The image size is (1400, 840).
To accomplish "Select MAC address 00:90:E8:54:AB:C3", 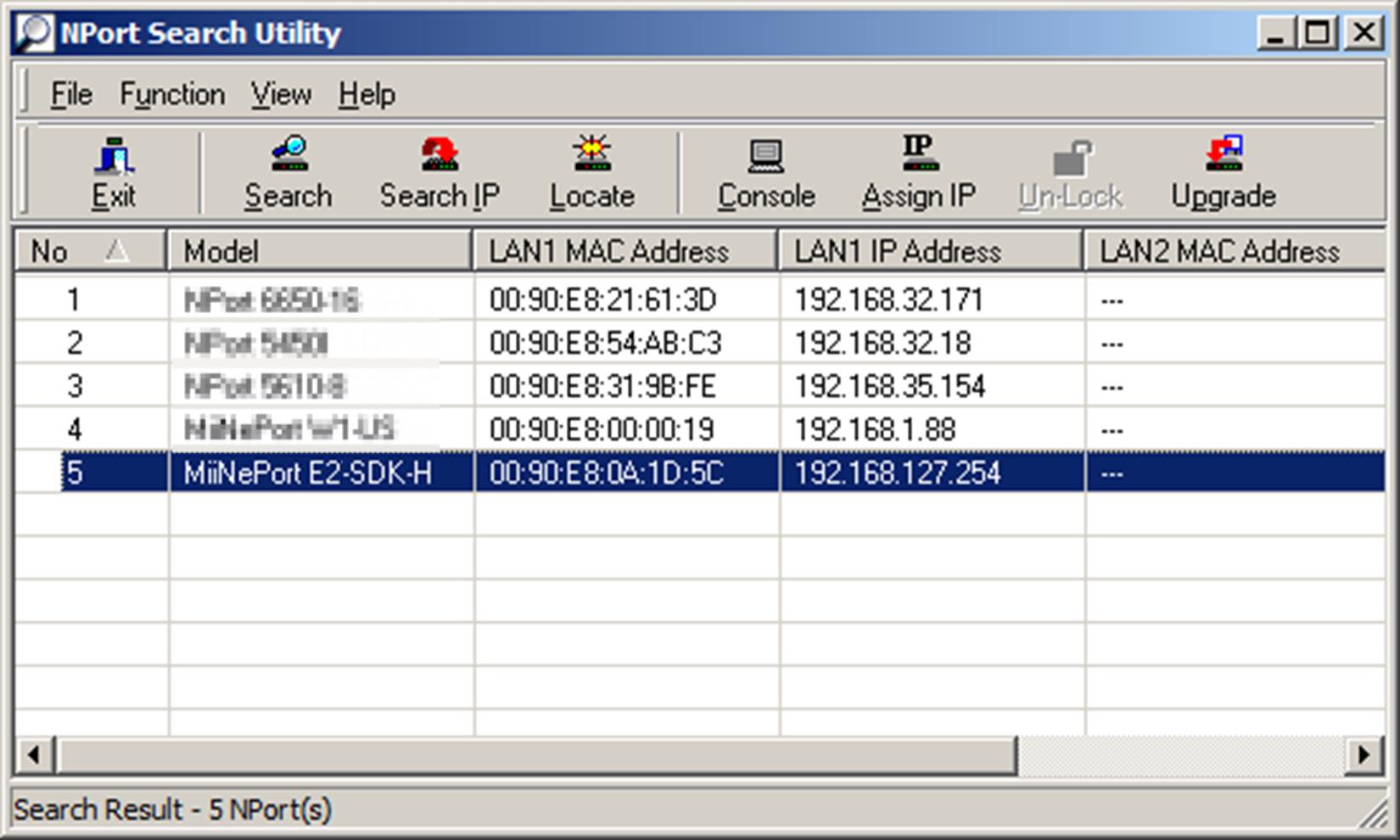I will pos(606,344).
